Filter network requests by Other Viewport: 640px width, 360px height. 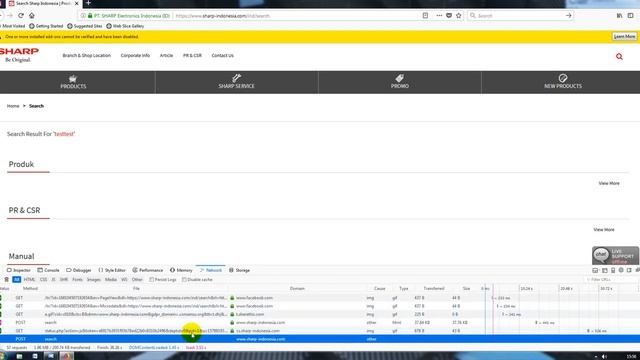pyautogui.click(x=137, y=280)
